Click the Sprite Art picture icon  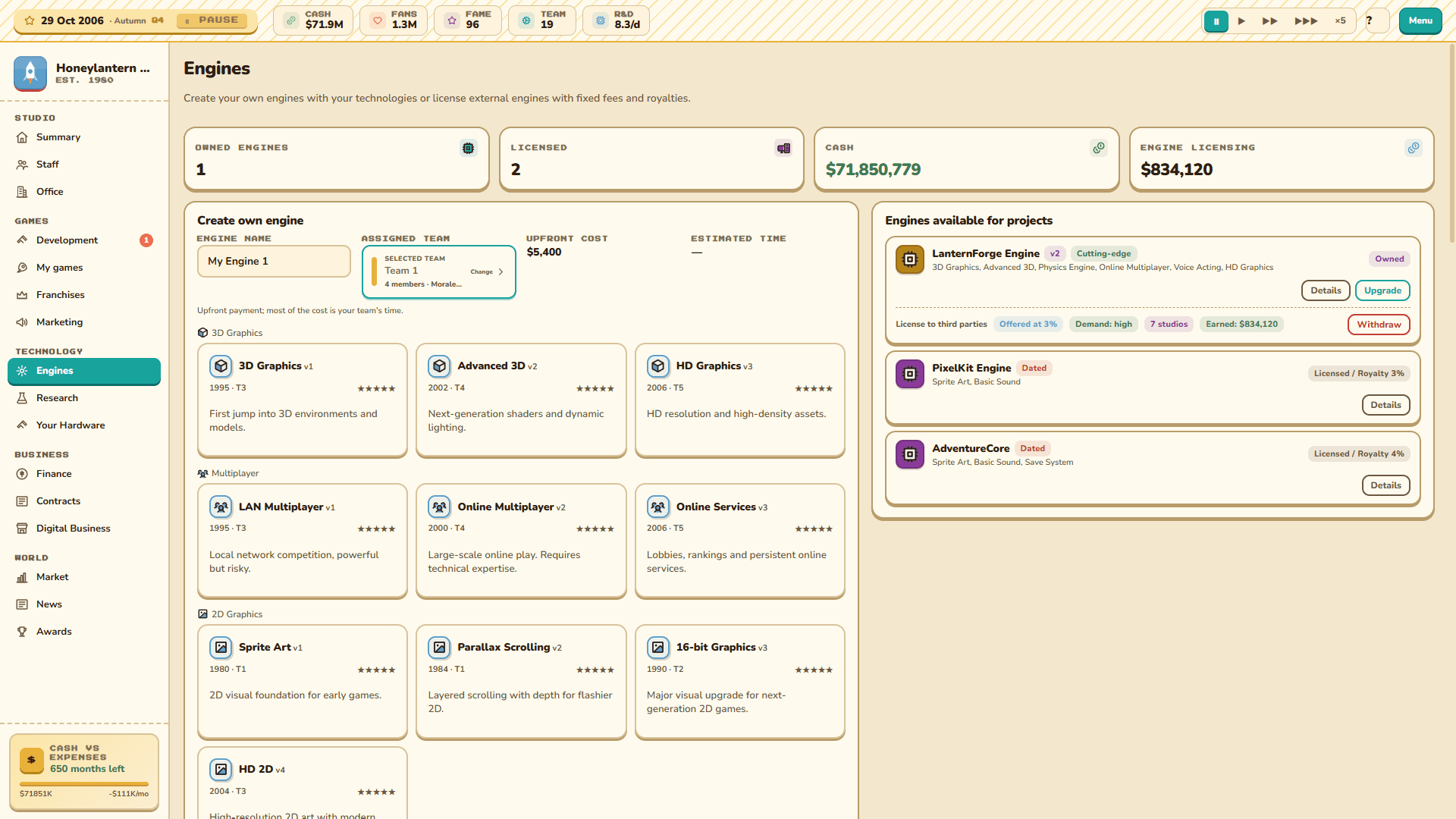(x=221, y=648)
